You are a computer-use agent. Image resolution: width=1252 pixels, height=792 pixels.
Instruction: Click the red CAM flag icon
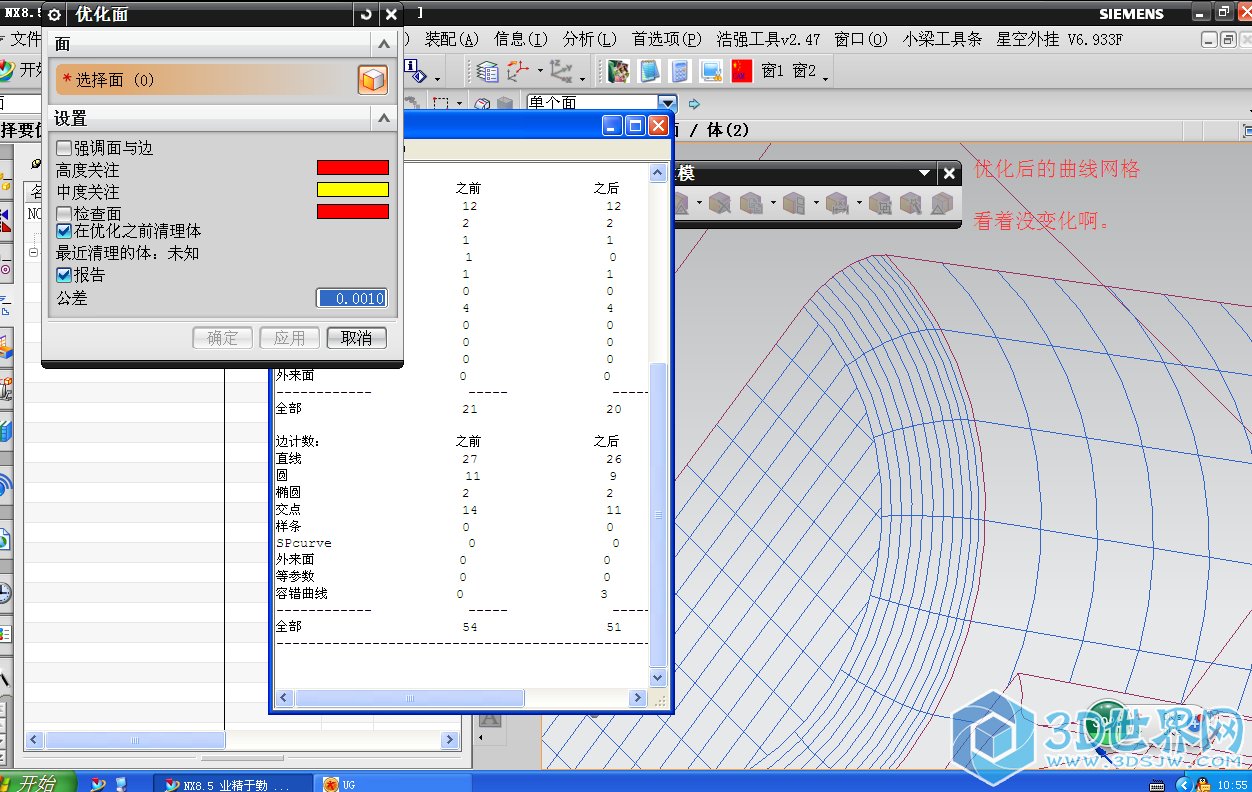pos(741,71)
